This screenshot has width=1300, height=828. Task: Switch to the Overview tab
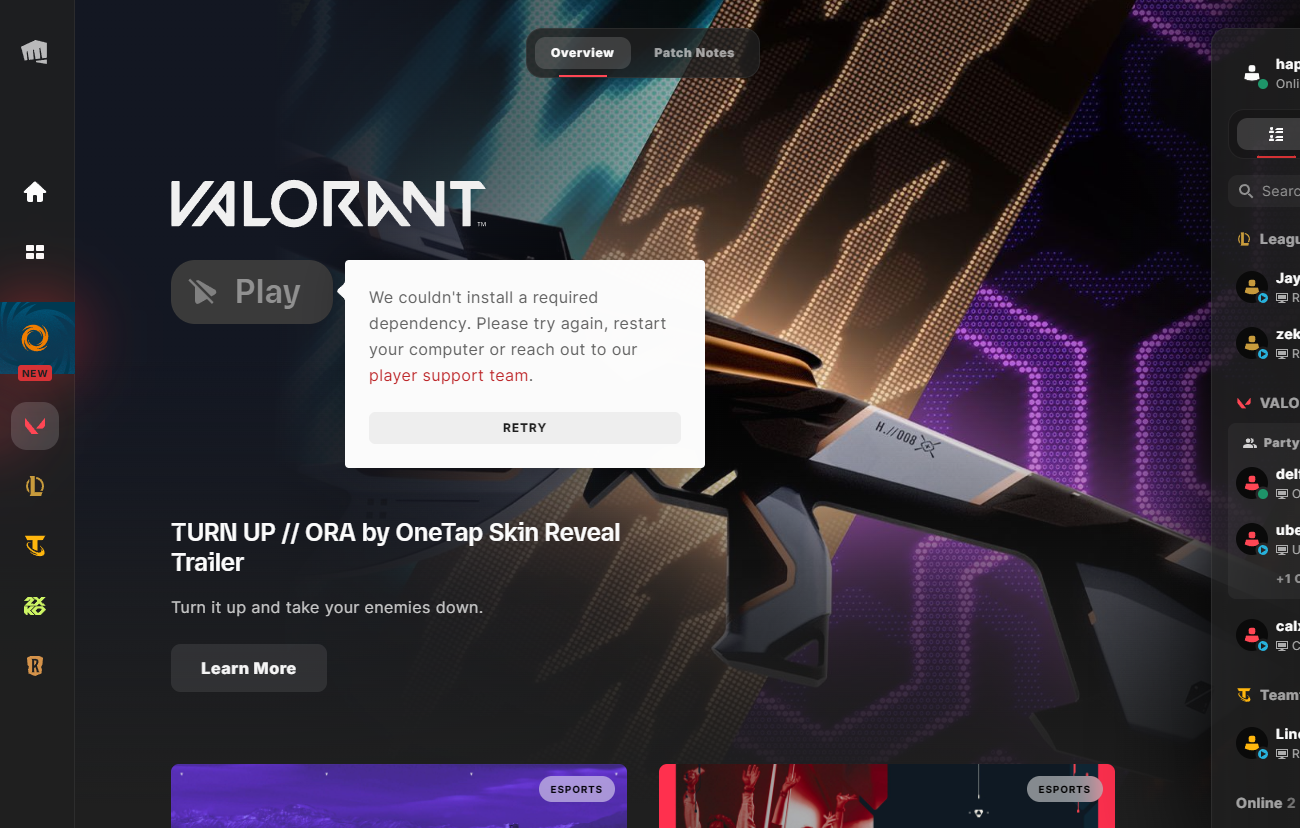pos(582,53)
